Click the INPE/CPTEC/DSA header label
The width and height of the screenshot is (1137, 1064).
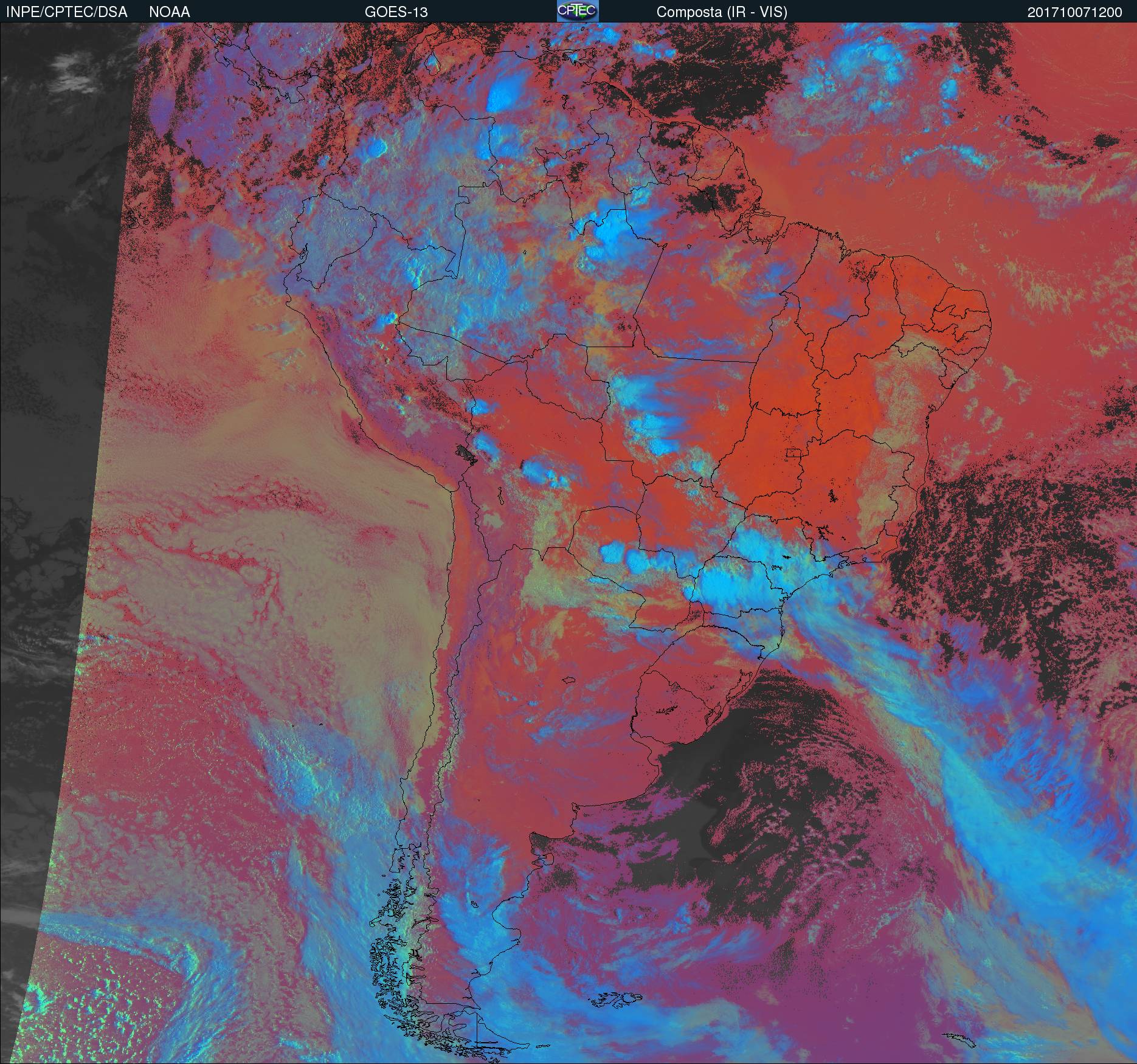pos(67,12)
